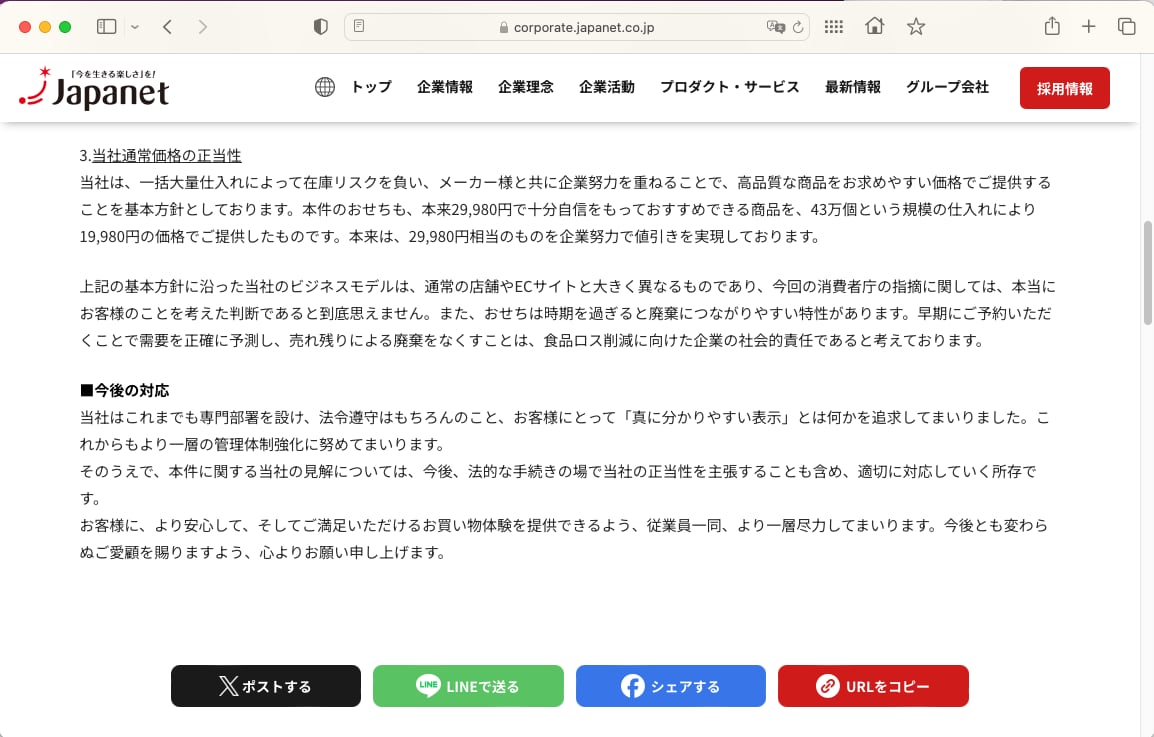Open the 企業情報 menu item

(445, 87)
